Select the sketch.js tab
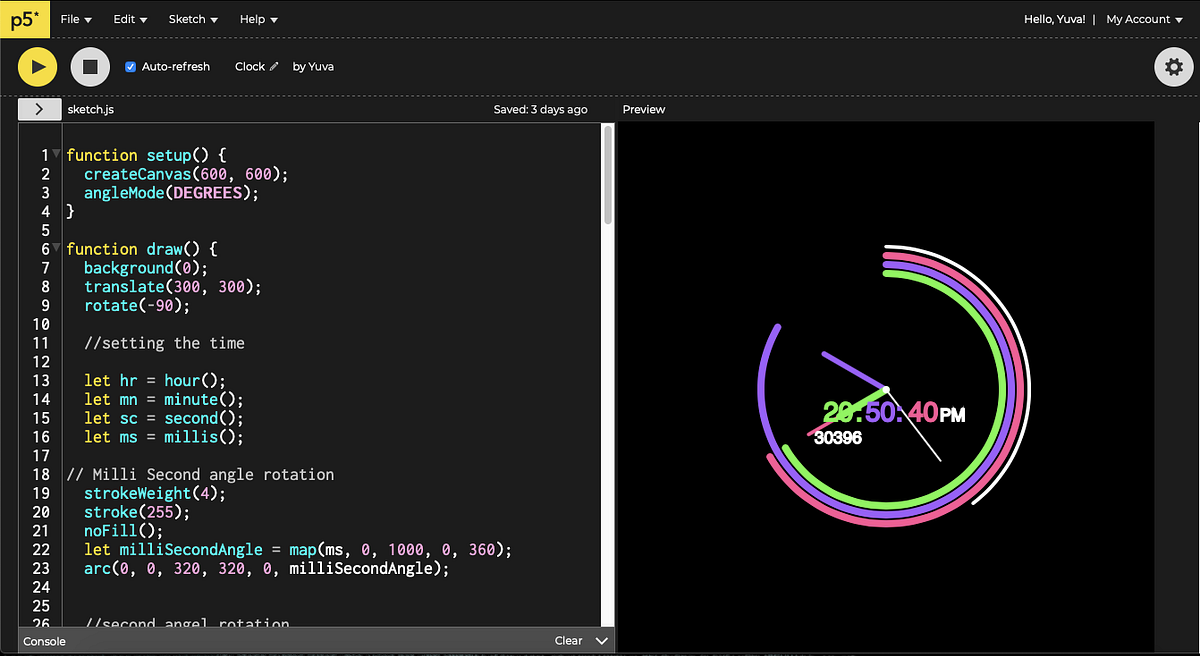This screenshot has width=1200, height=656. pos(91,110)
